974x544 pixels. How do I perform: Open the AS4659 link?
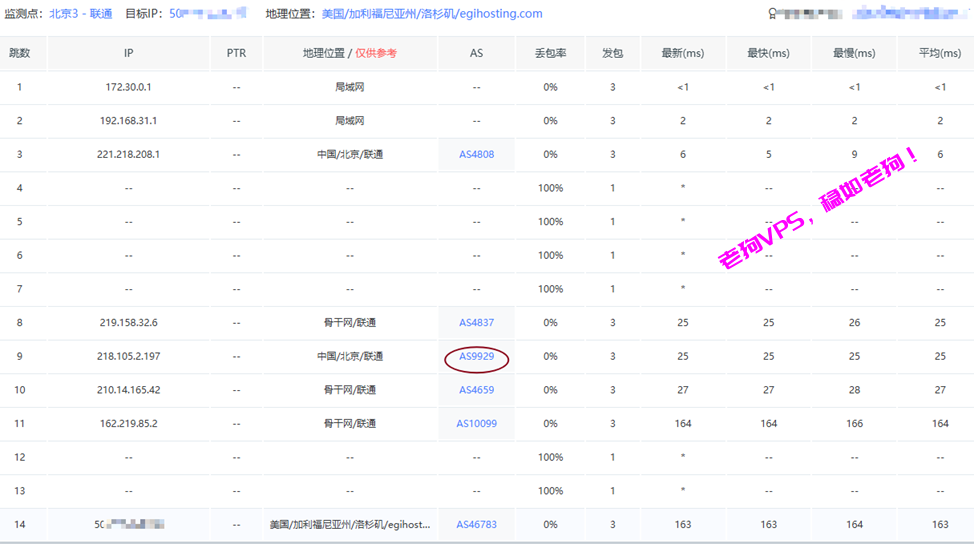(x=476, y=390)
